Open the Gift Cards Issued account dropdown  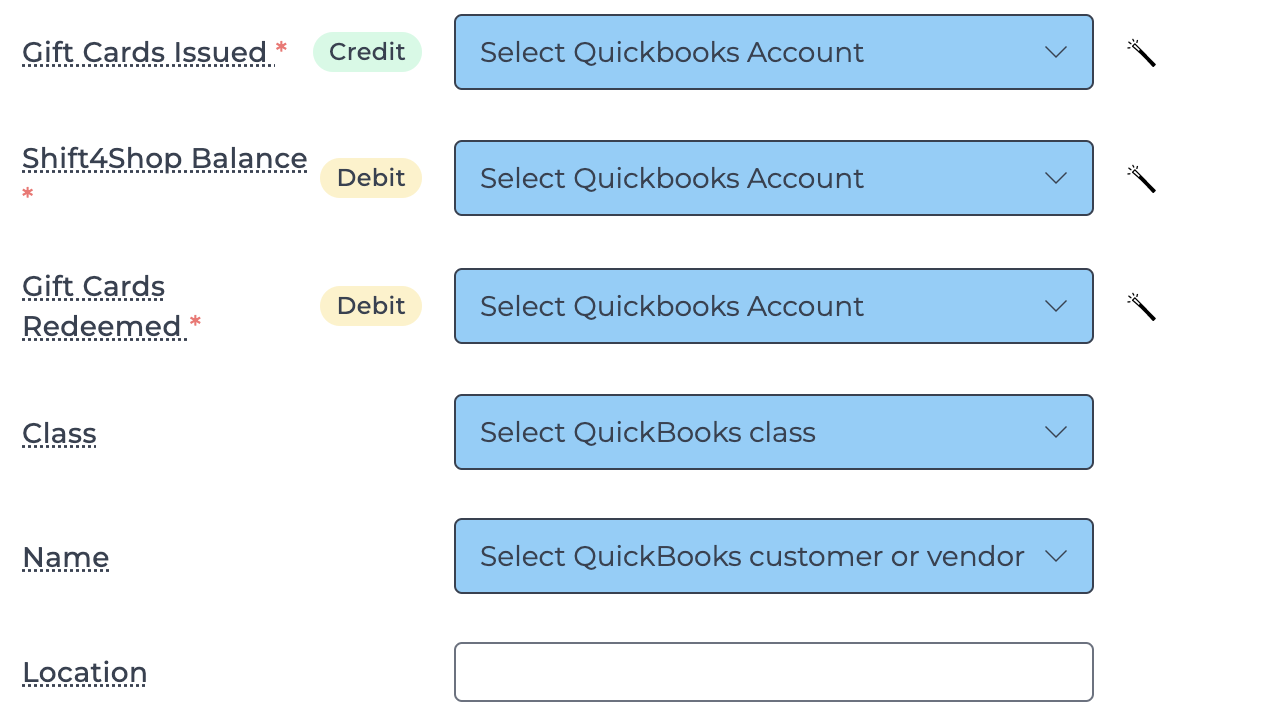pyautogui.click(x=774, y=52)
